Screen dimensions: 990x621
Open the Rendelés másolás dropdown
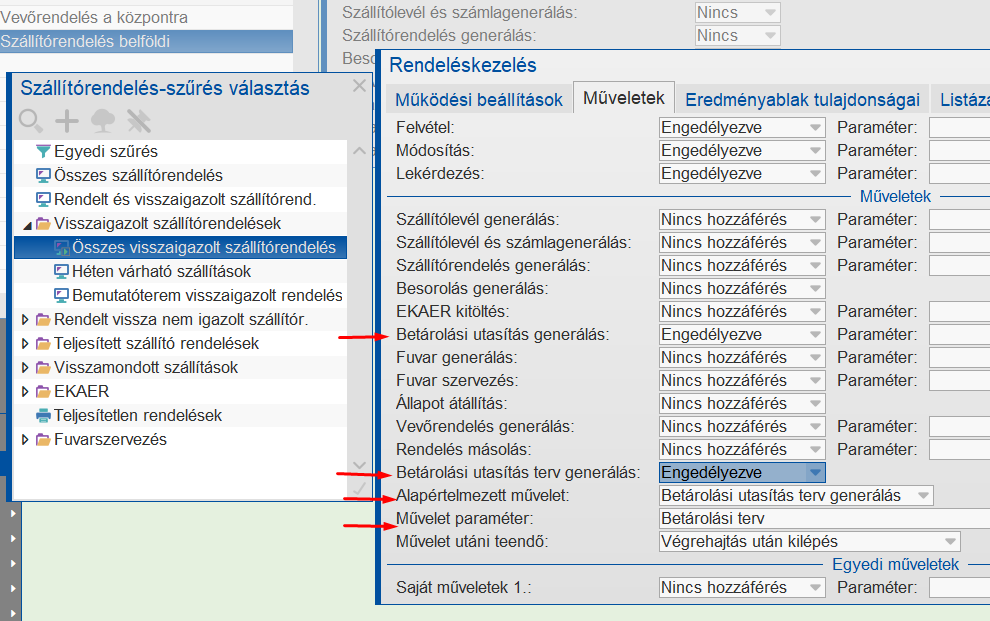pyautogui.click(x=742, y=449)
